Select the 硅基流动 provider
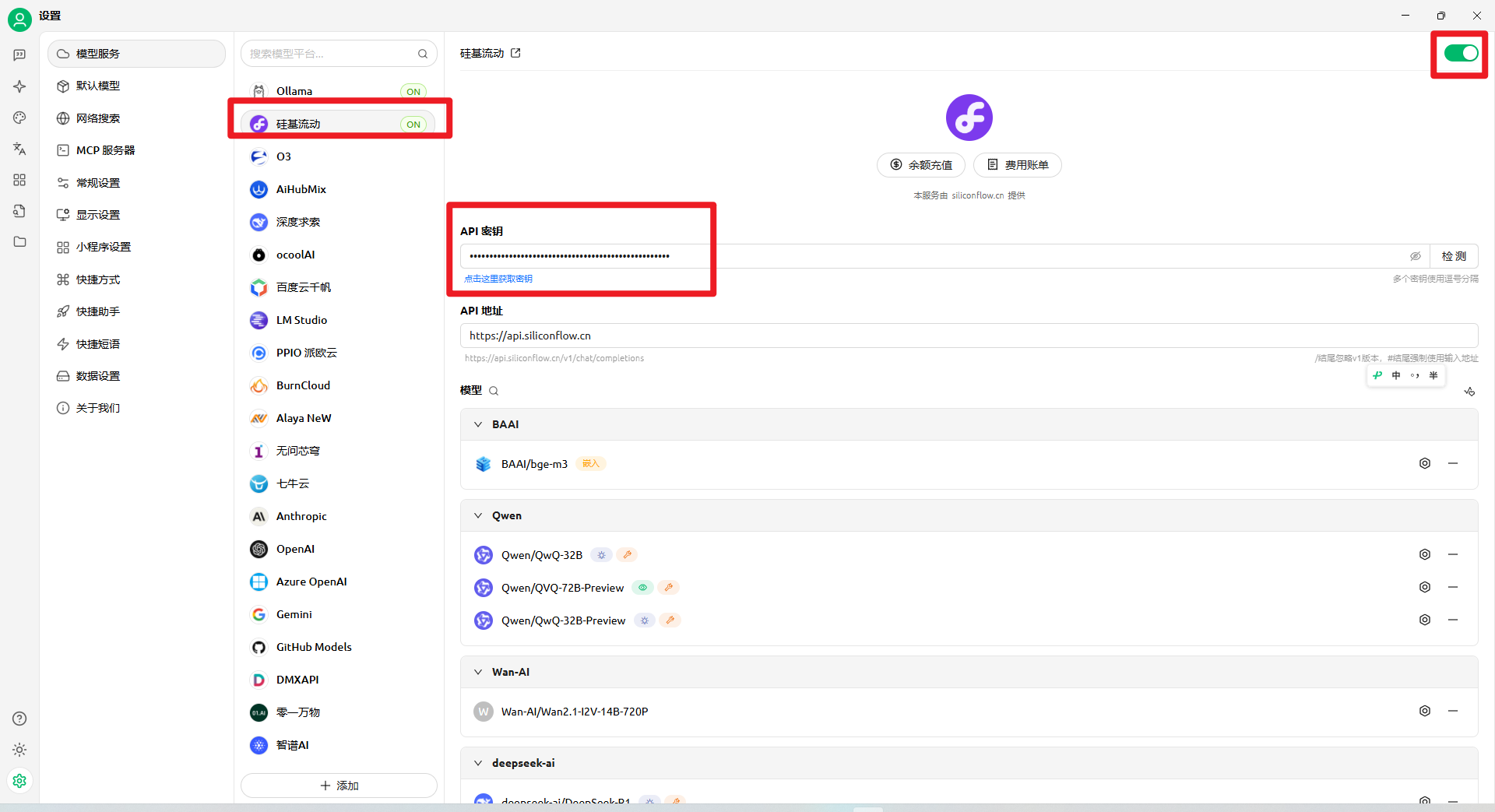 [x=339, y=124]
